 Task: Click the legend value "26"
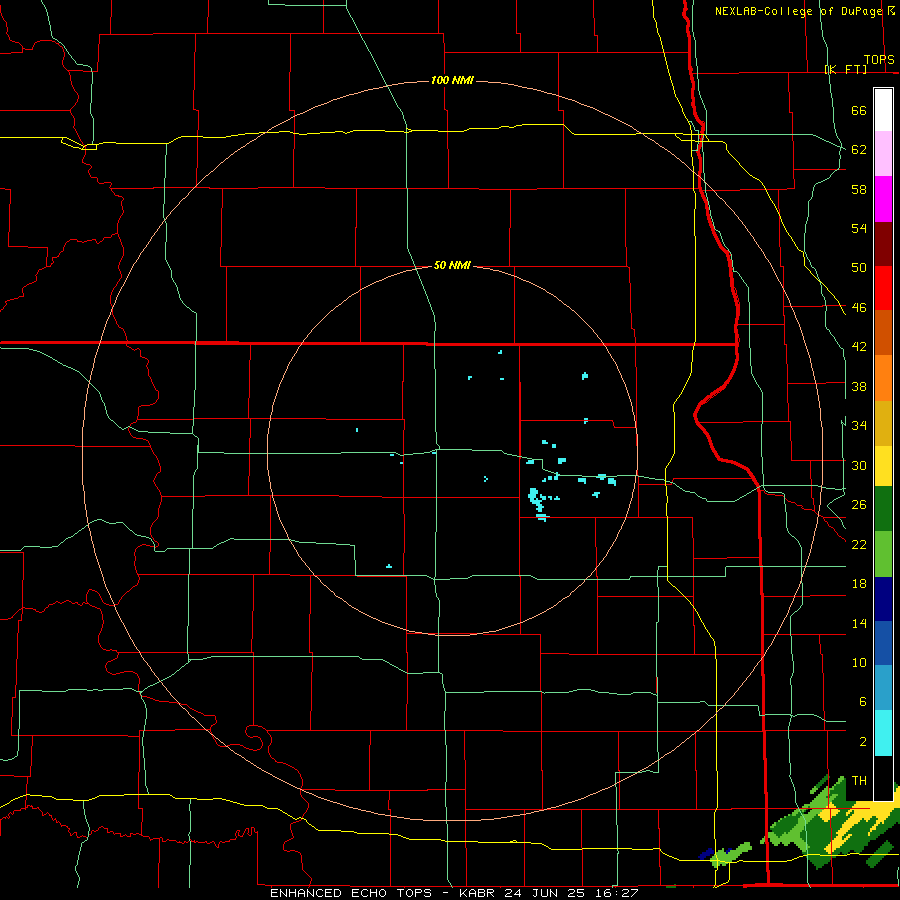pos(859,505)
